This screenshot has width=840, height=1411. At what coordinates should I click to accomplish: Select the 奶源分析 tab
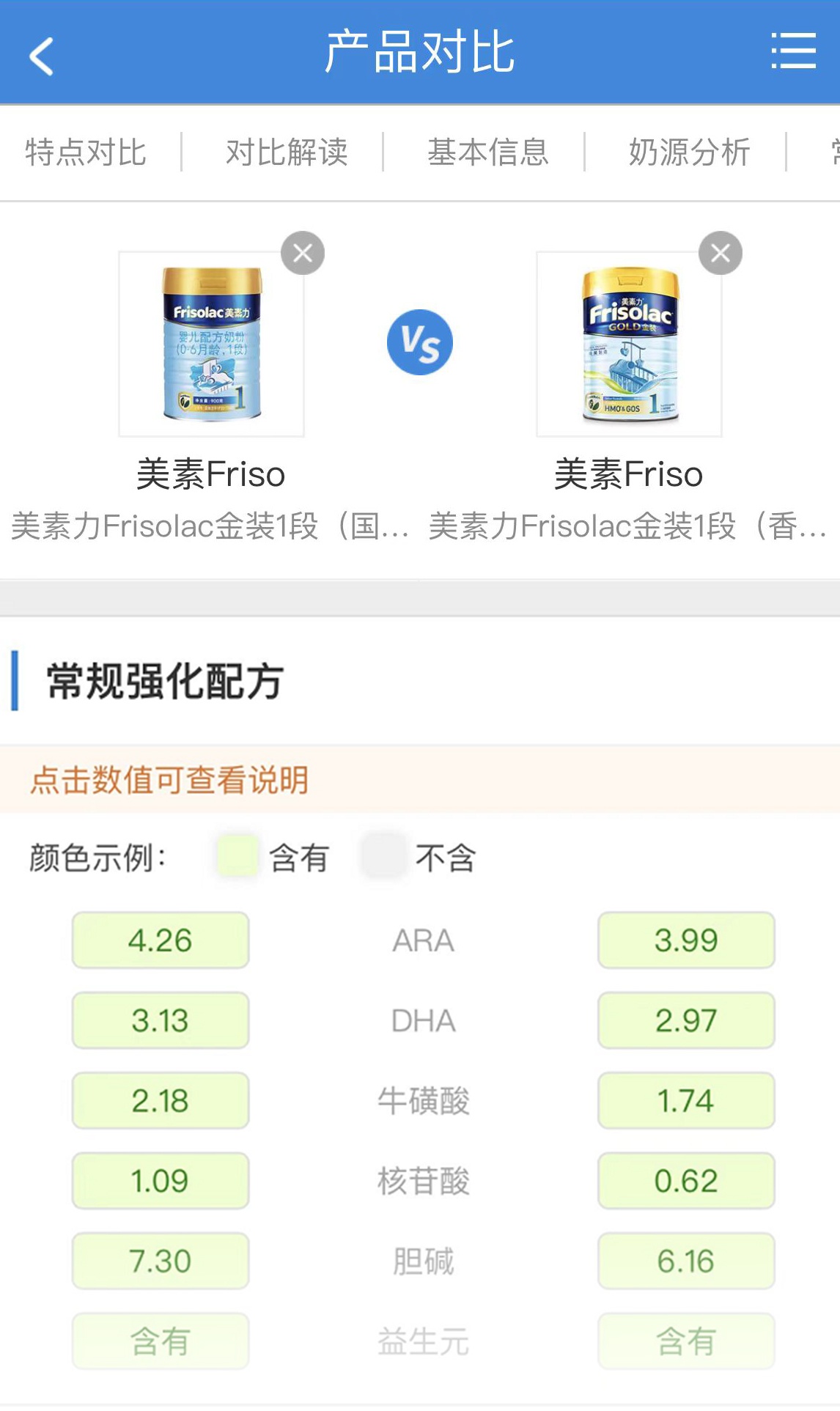click(689, 152)
